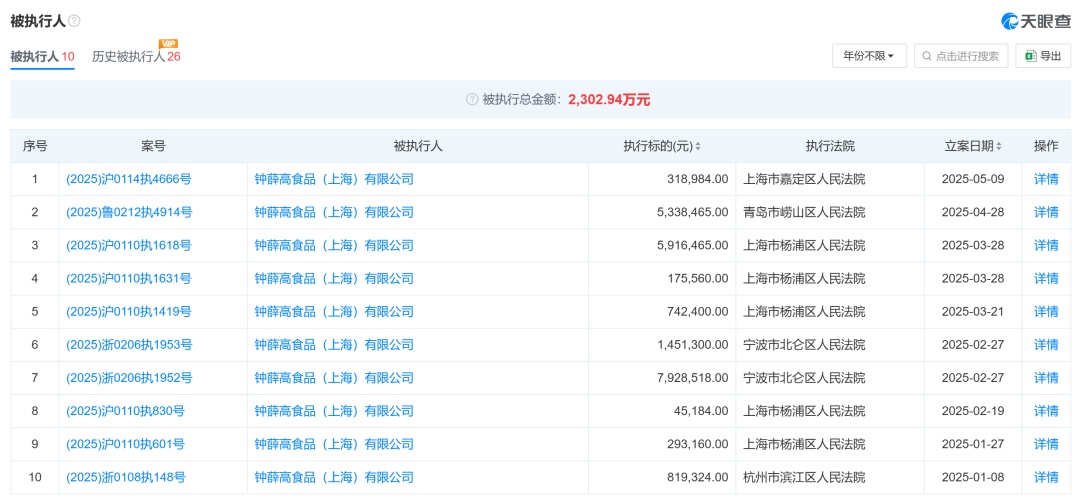View 详情 for row 3

pyautogui.click(x=1046, y=245)
